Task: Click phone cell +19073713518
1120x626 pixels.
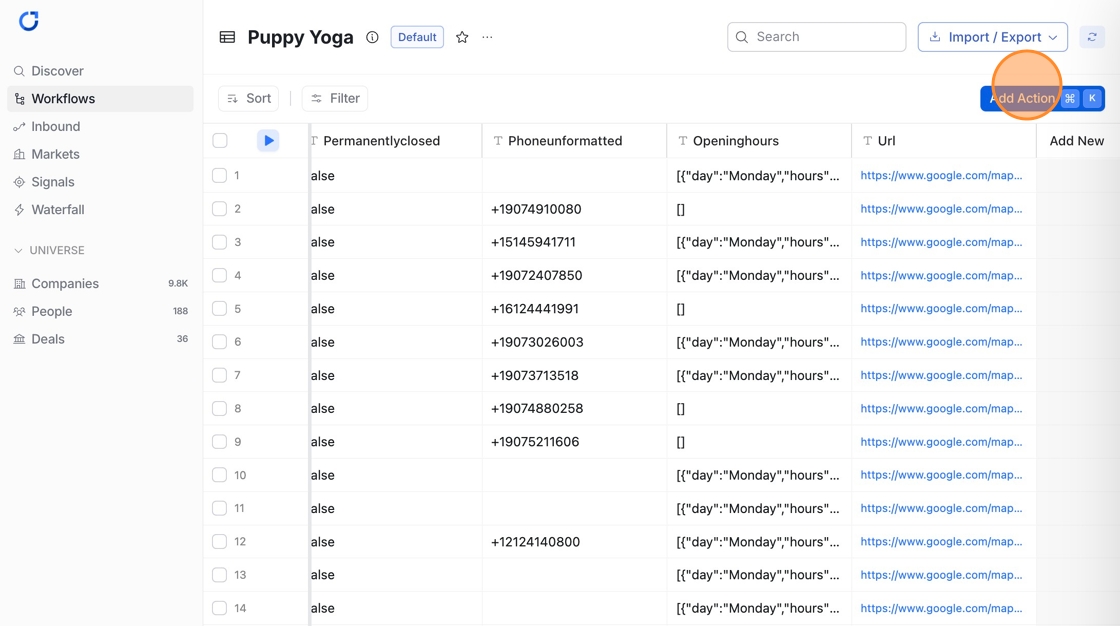Action: coord(574,375)
